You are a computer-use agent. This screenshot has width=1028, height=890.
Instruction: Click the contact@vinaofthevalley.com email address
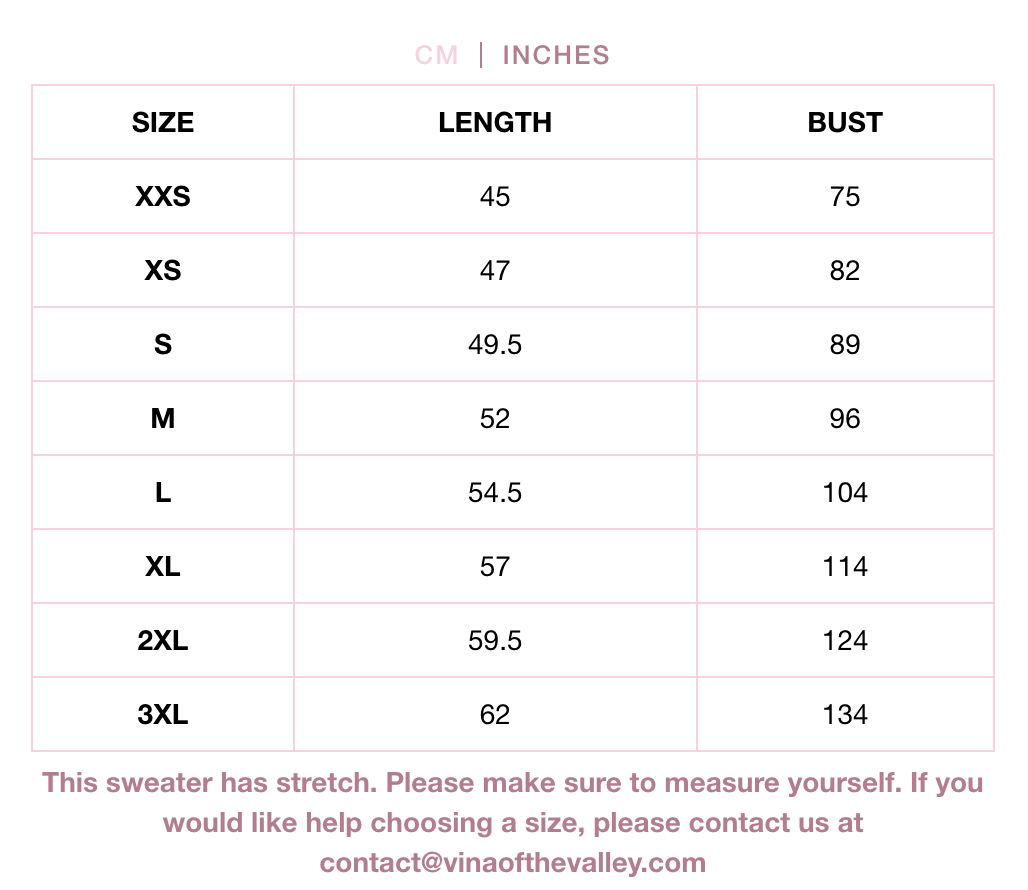[x=513, y=862]
